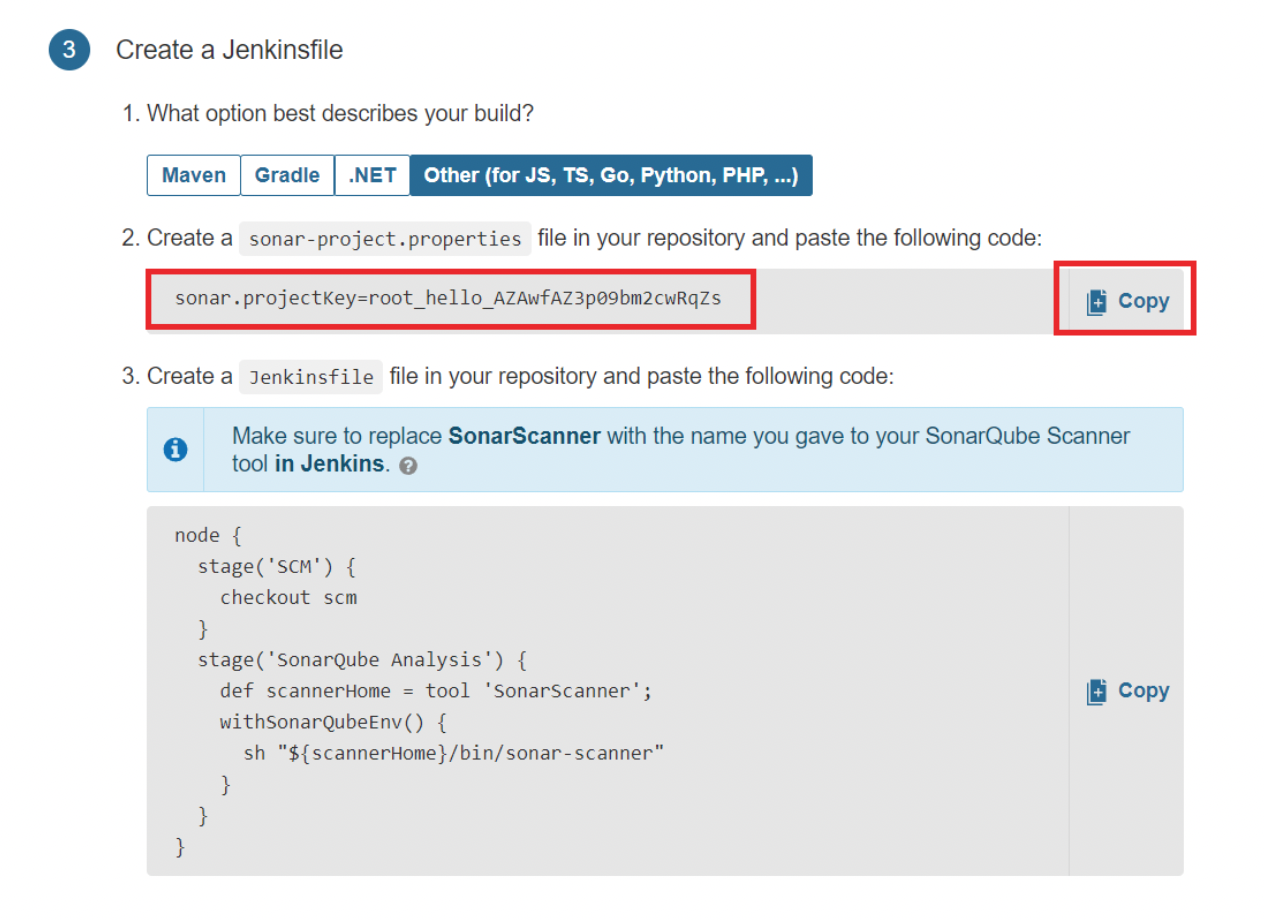
Task: Click the line "stage('SonarQube Analysis') {"
Action: pos(362,660)
